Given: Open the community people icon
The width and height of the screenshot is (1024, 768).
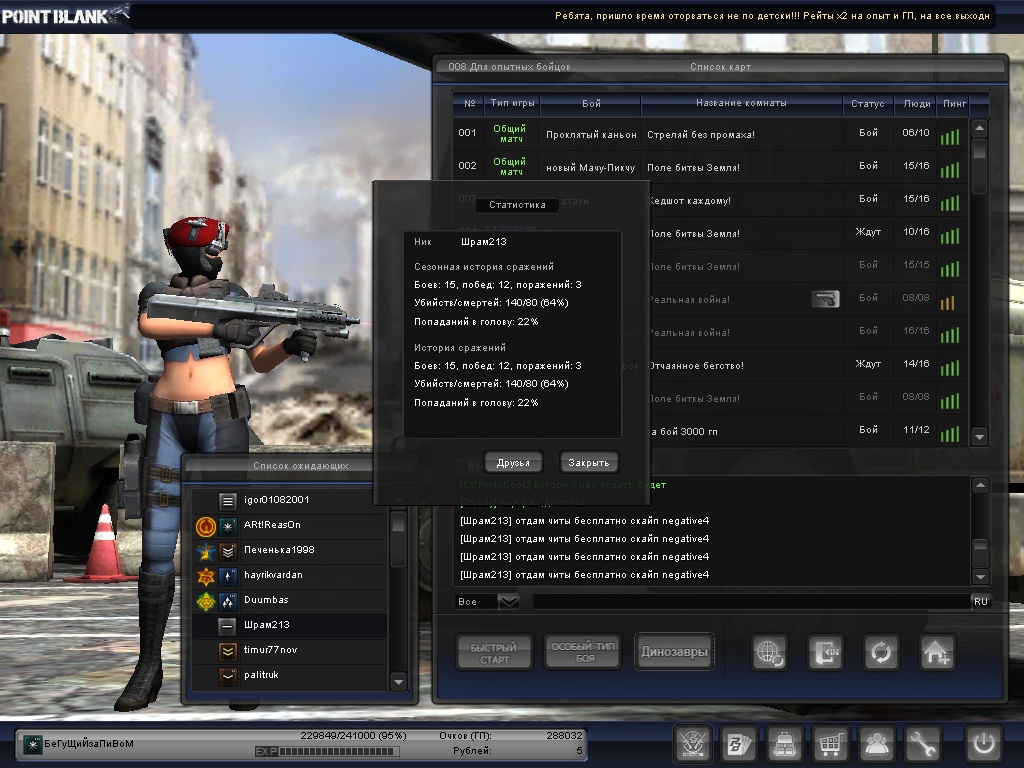Looking at the screenshot, I should coord(876,743).
